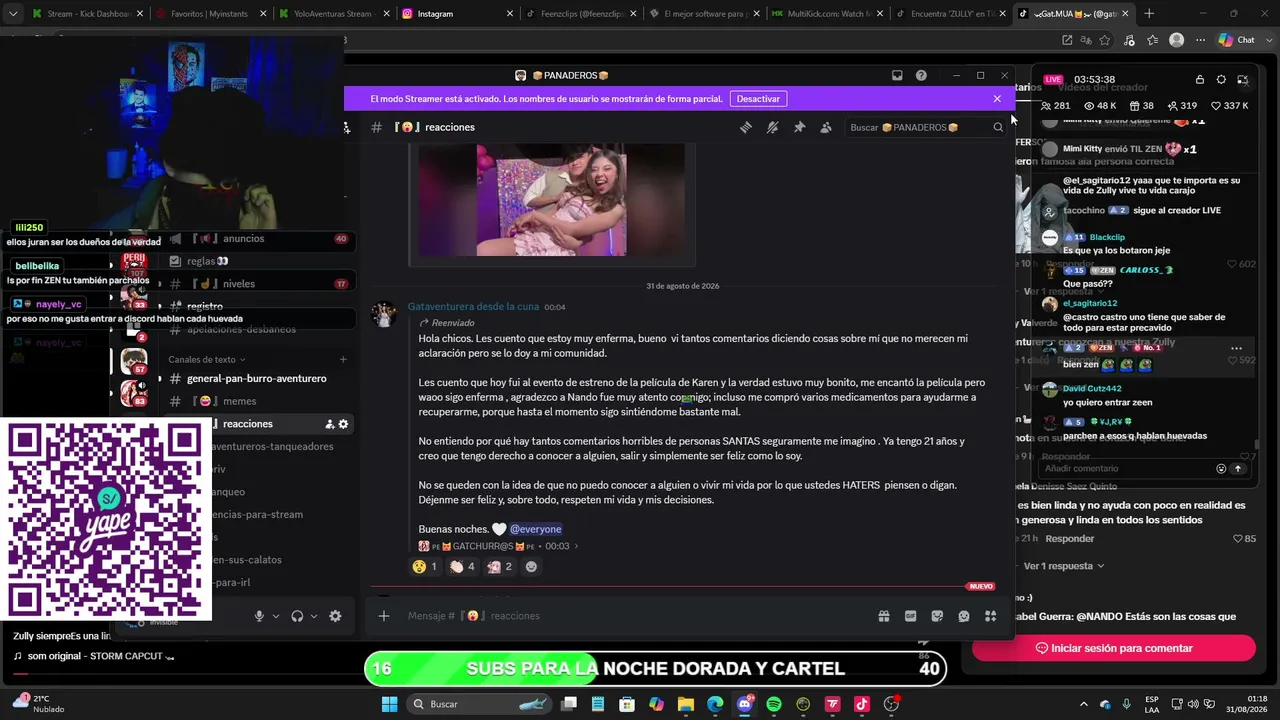The width and height of the screenshot is (1280, 720).
Task: Send the TikTok live comment
Action: click(1238, 468)
